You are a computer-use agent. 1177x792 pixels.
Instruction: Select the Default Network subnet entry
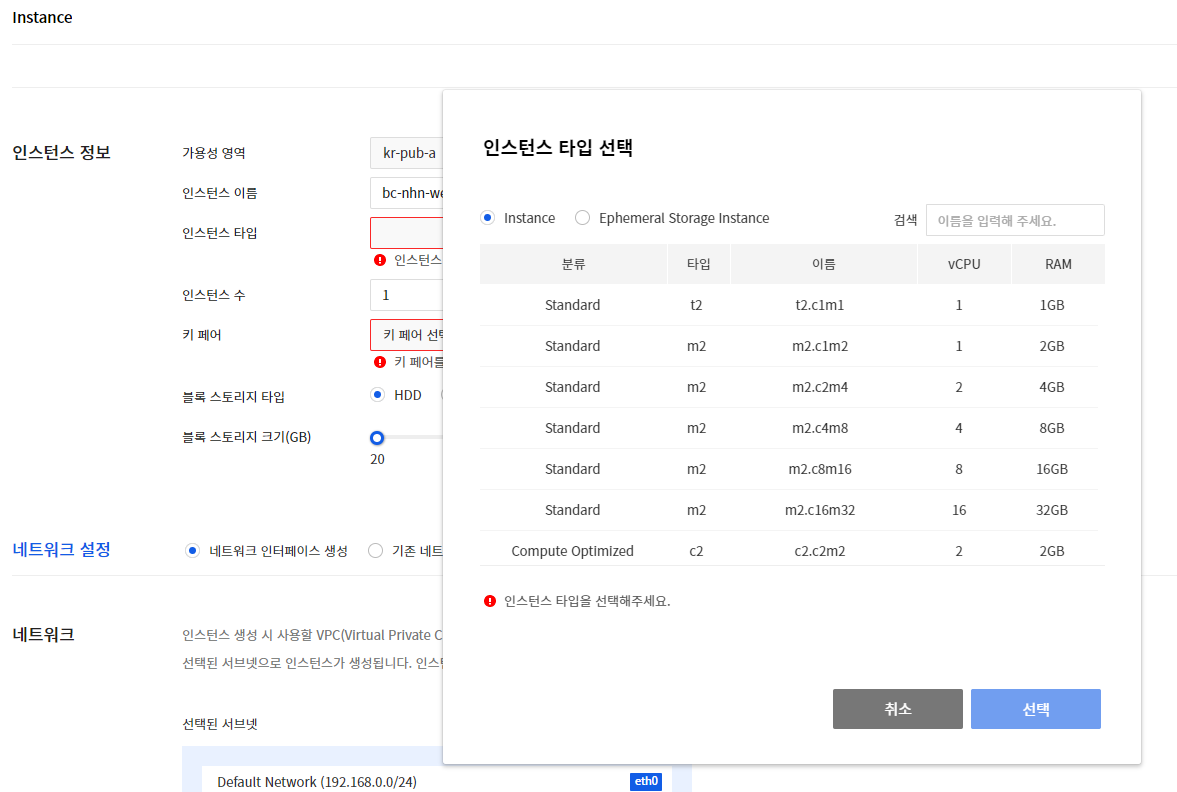click(320, 781)
